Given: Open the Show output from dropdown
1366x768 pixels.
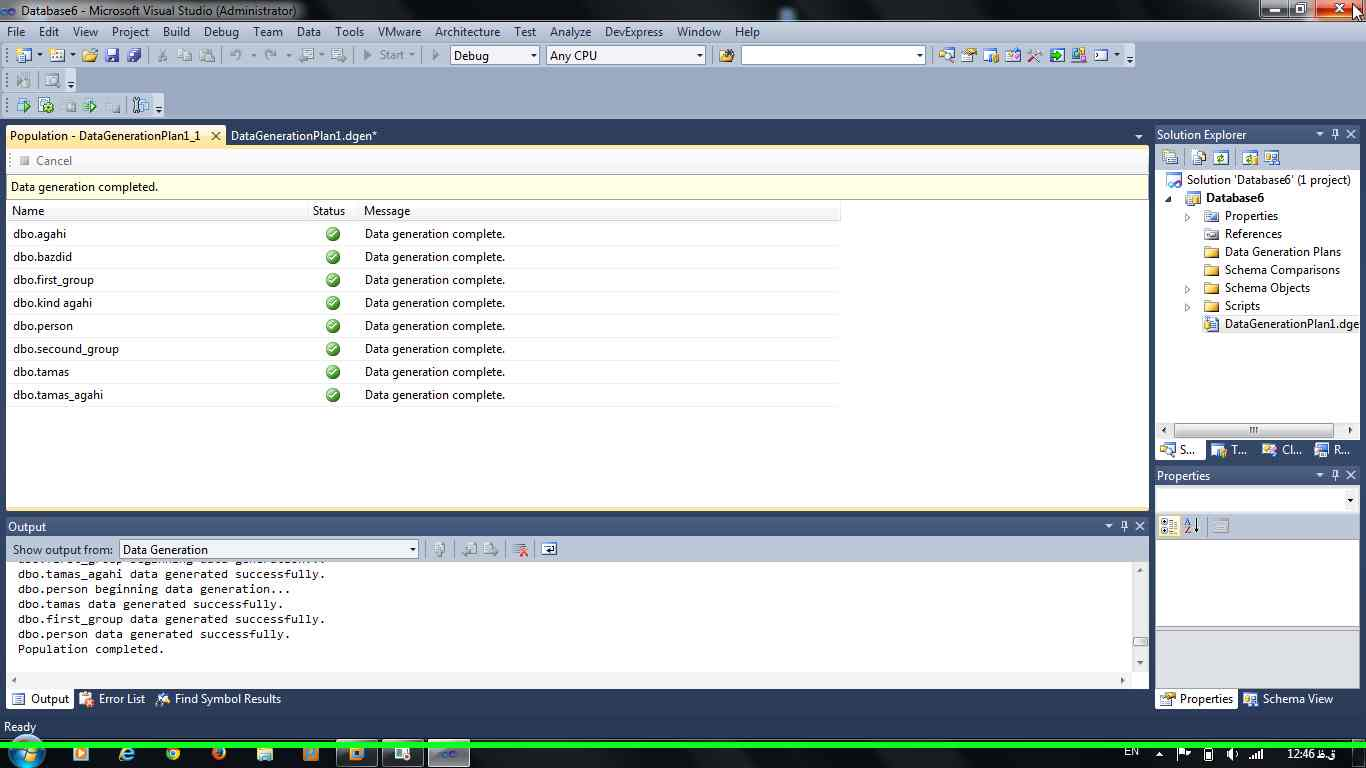Looking at the screenshot, I should tap(269, 550).
